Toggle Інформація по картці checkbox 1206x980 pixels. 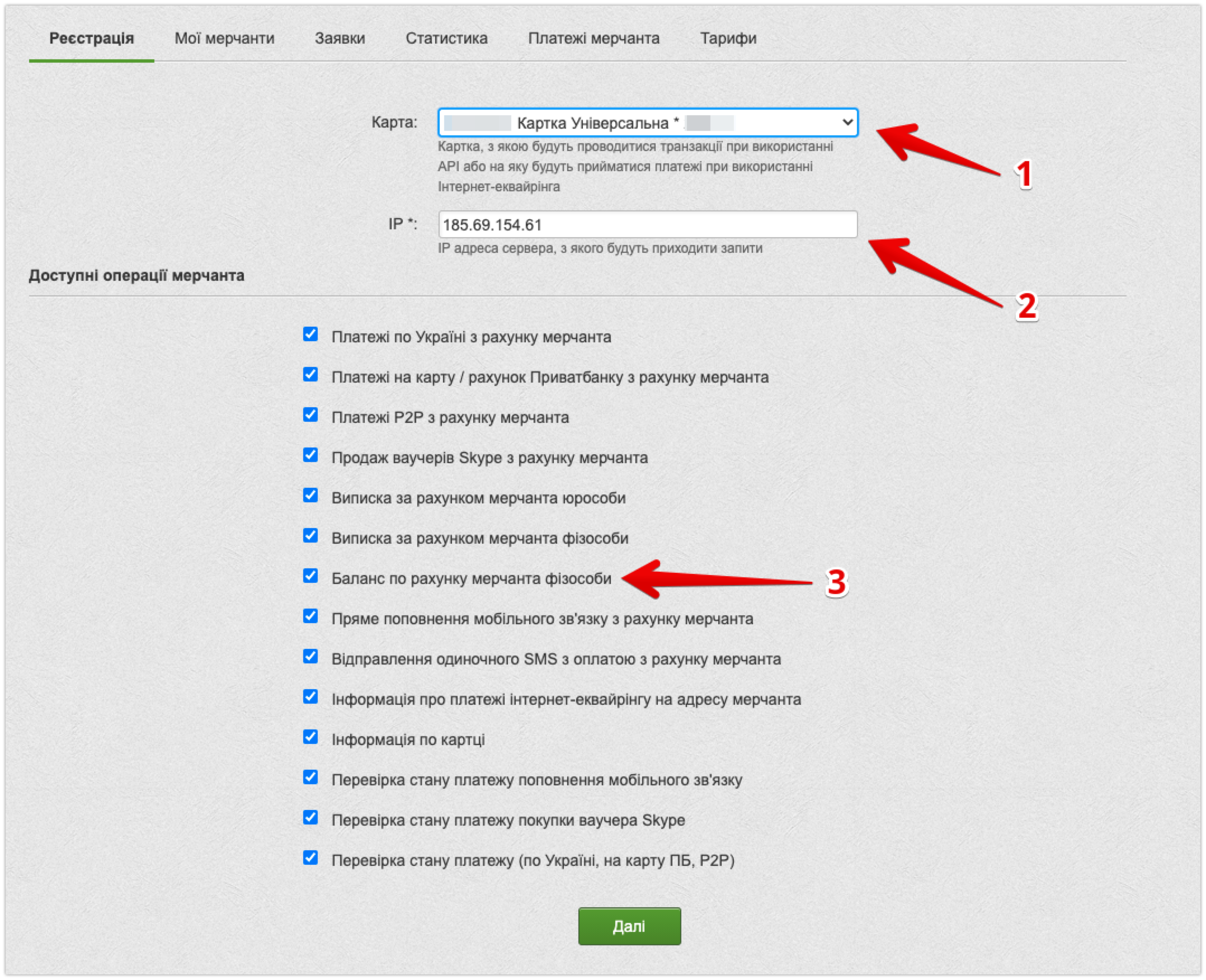[310, 737]
